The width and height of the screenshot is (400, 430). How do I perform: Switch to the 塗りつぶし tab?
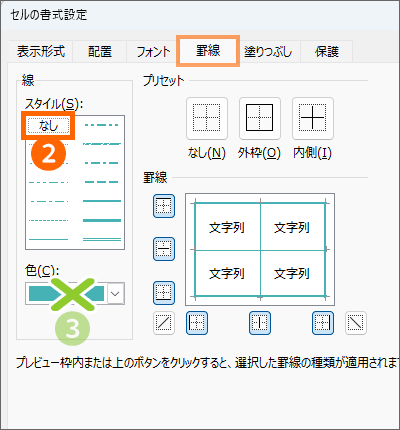268,52
